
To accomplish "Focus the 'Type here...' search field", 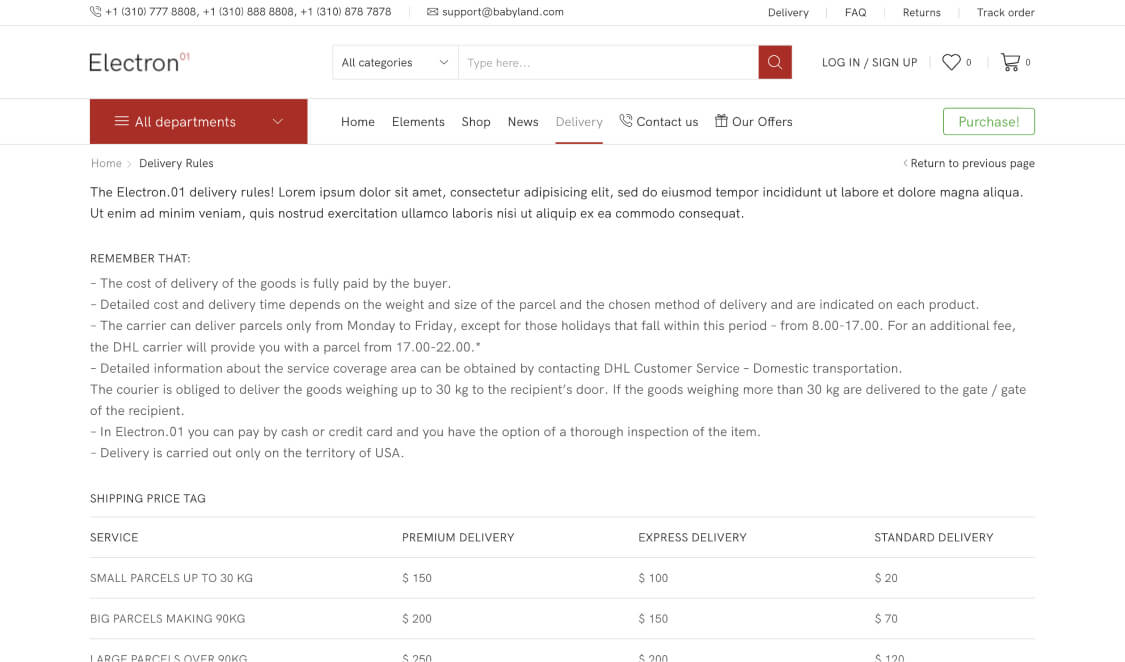I will (607, 62).
